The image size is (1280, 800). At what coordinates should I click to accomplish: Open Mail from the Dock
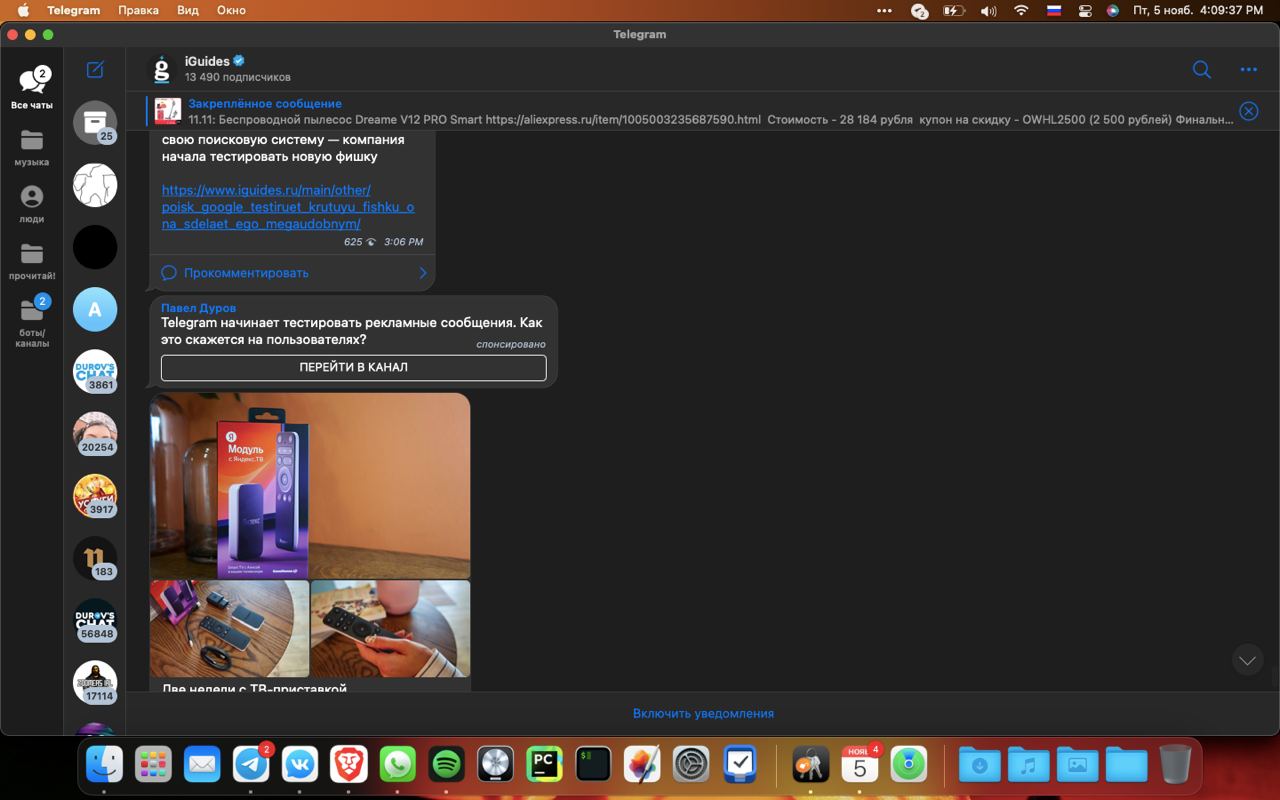[x=202, y=765]
